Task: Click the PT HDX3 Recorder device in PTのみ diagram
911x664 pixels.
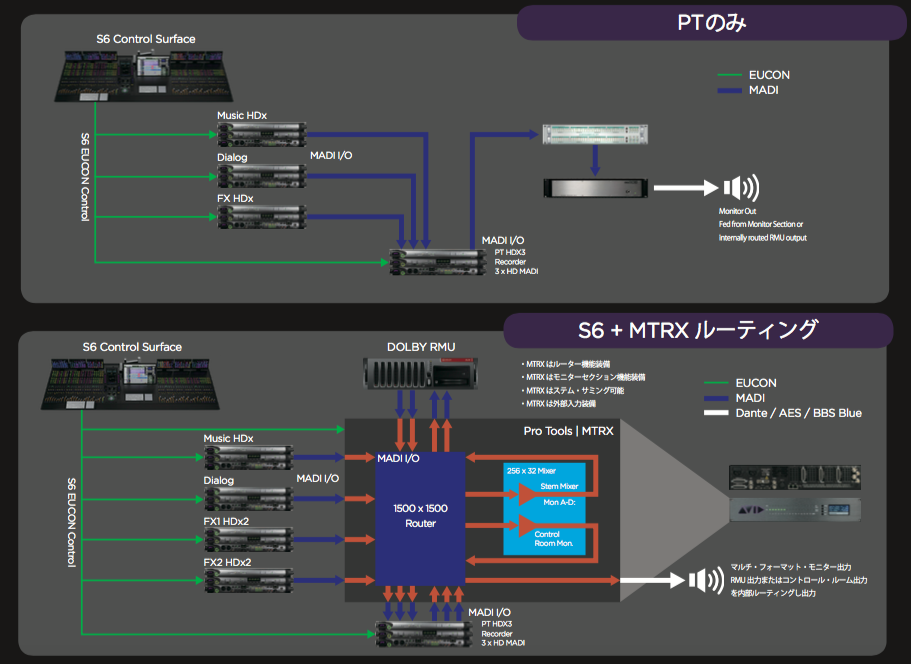Action: coord(437,262)
